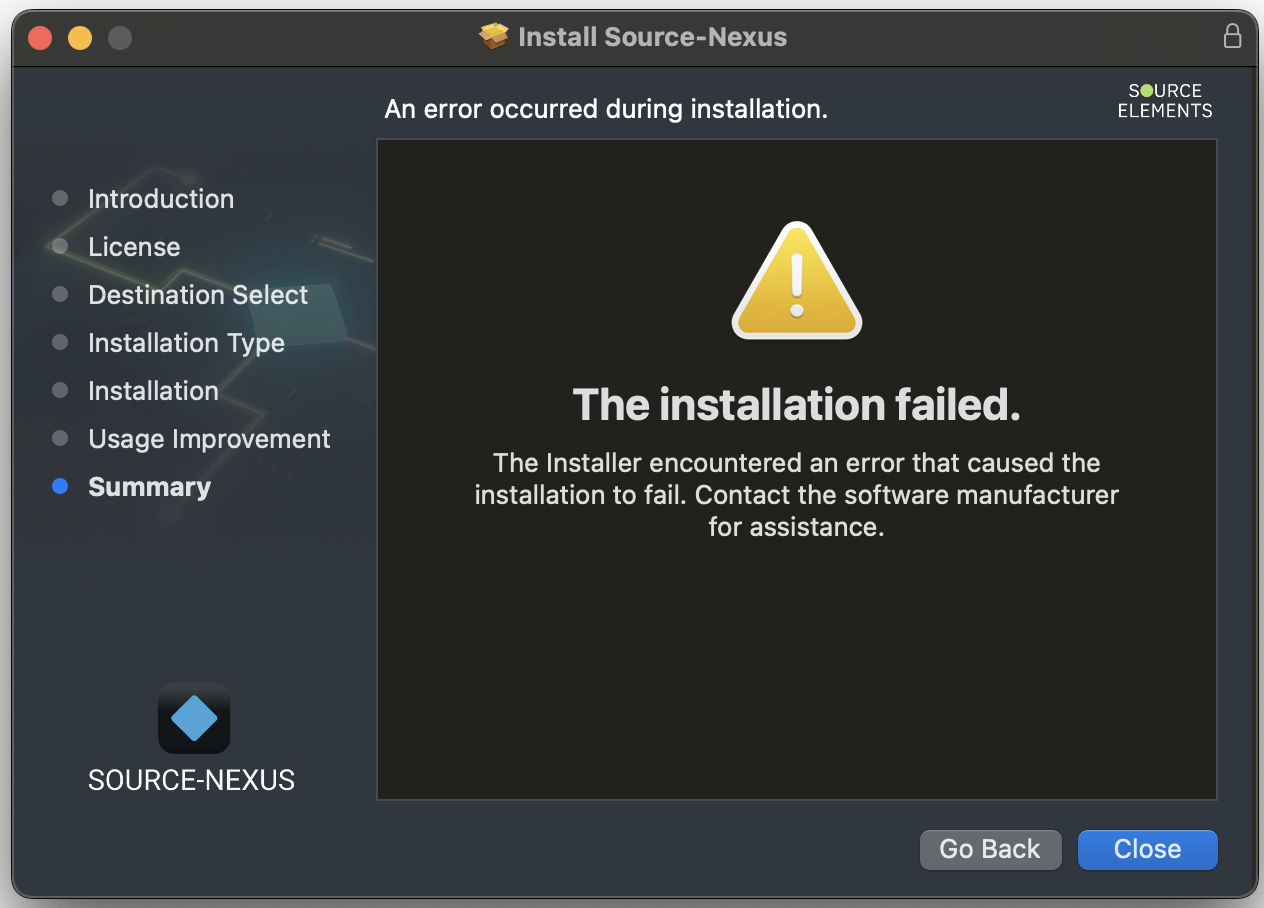This screenshot has width=1264, height=908.
Task: Go to the Installation Type step
Action: coord(186,343)
